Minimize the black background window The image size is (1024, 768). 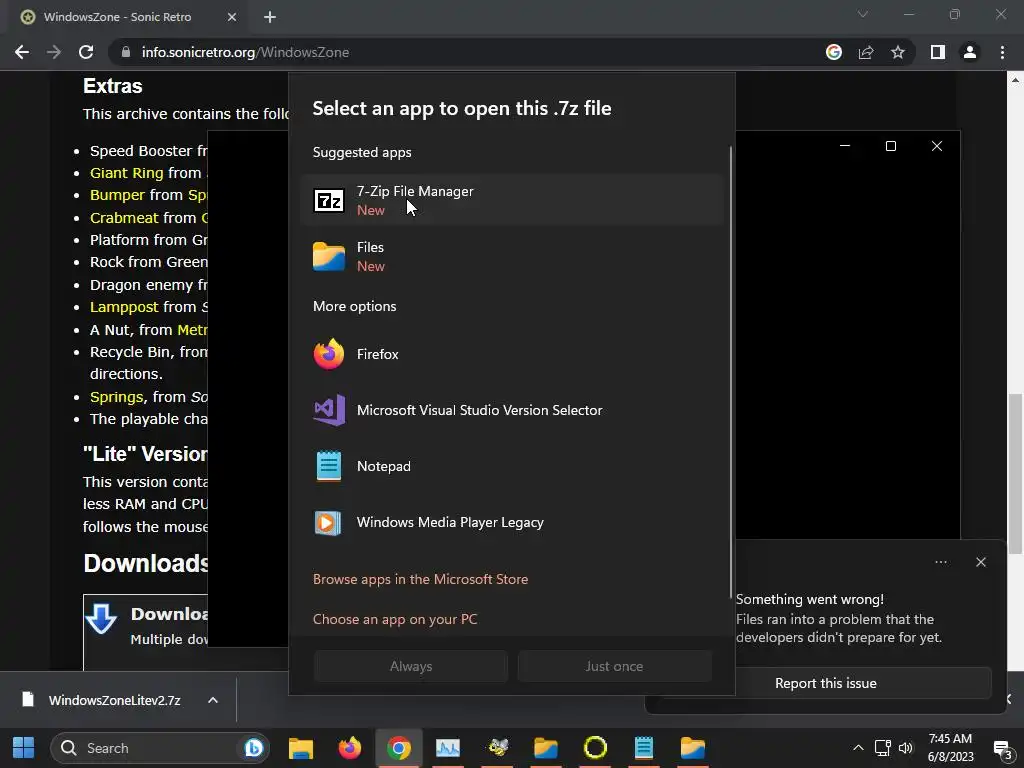pos(845,146)
